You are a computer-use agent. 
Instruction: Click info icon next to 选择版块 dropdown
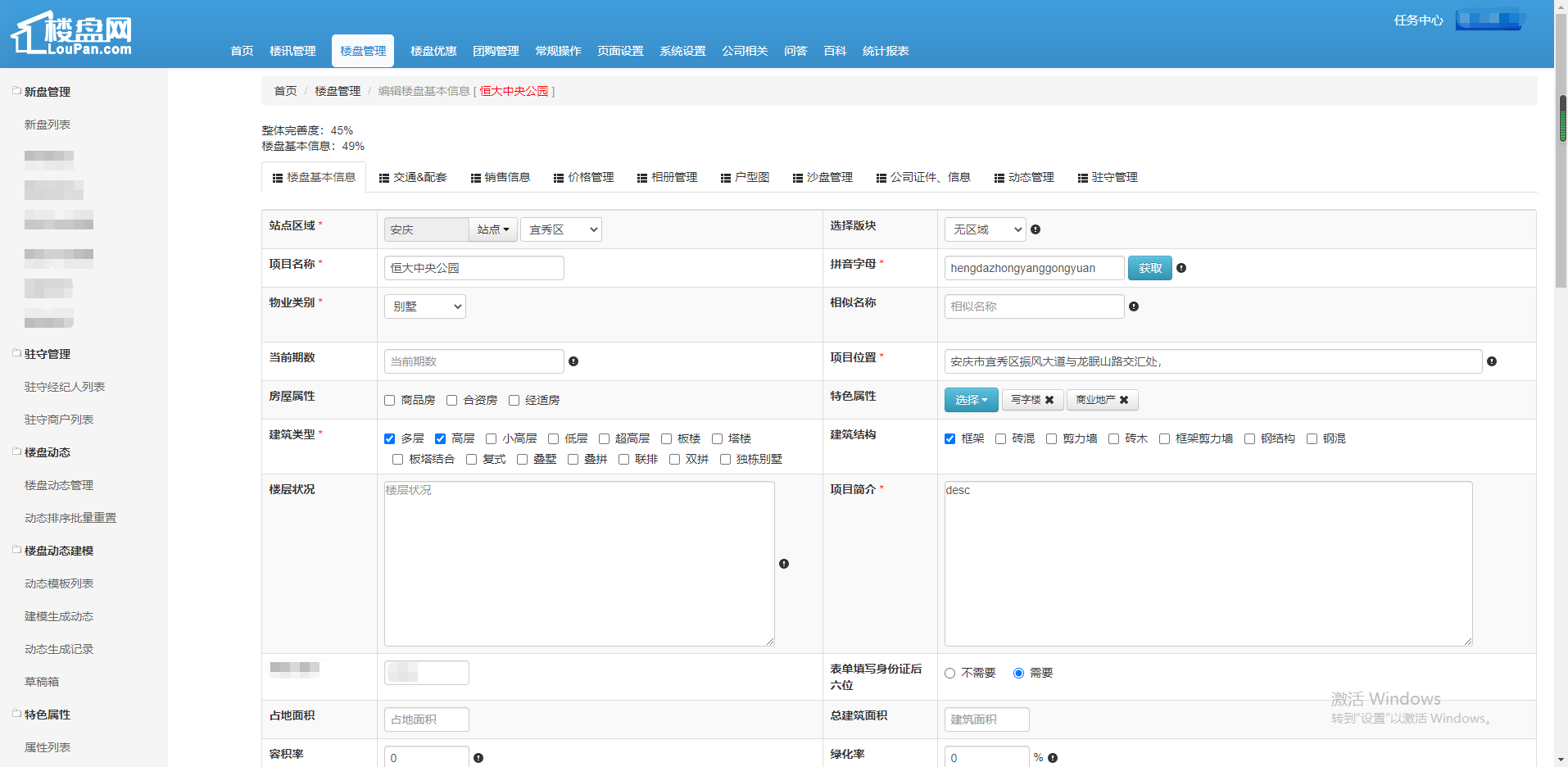[1036, 229]
